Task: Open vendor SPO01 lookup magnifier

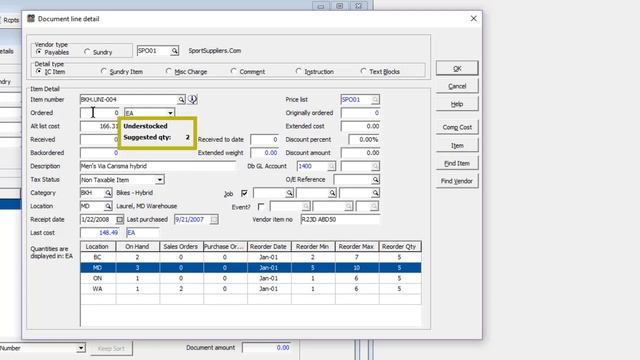Action: pos(174,51)
